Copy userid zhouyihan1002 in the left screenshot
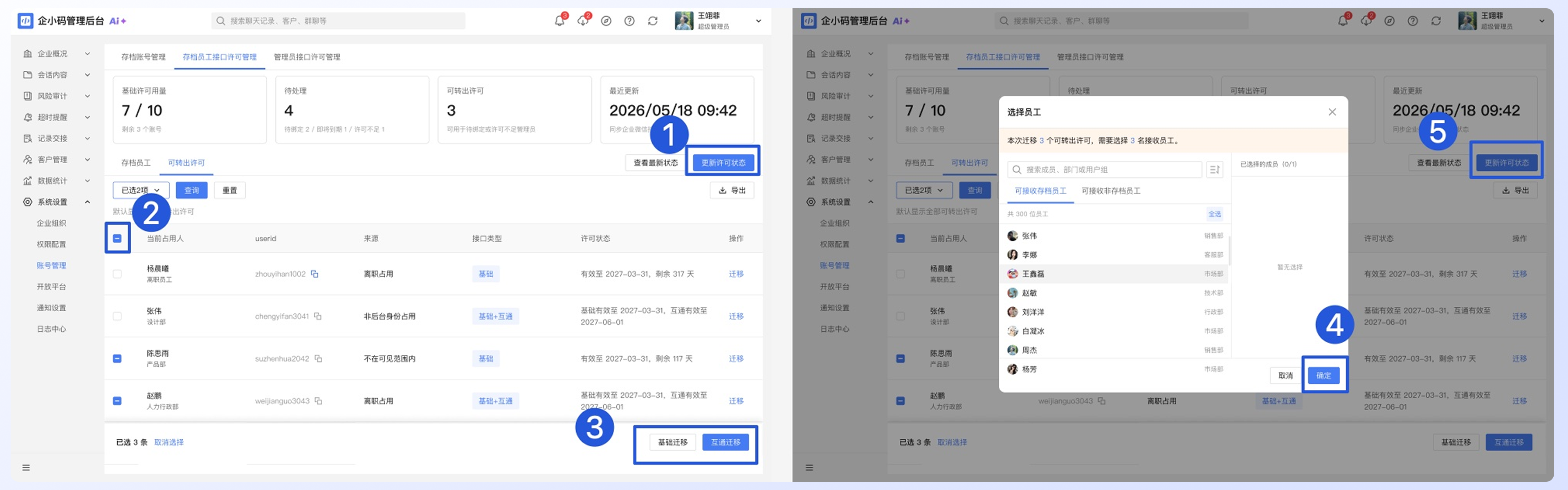The image size is (1568, 490). click(x=314, y=274)
